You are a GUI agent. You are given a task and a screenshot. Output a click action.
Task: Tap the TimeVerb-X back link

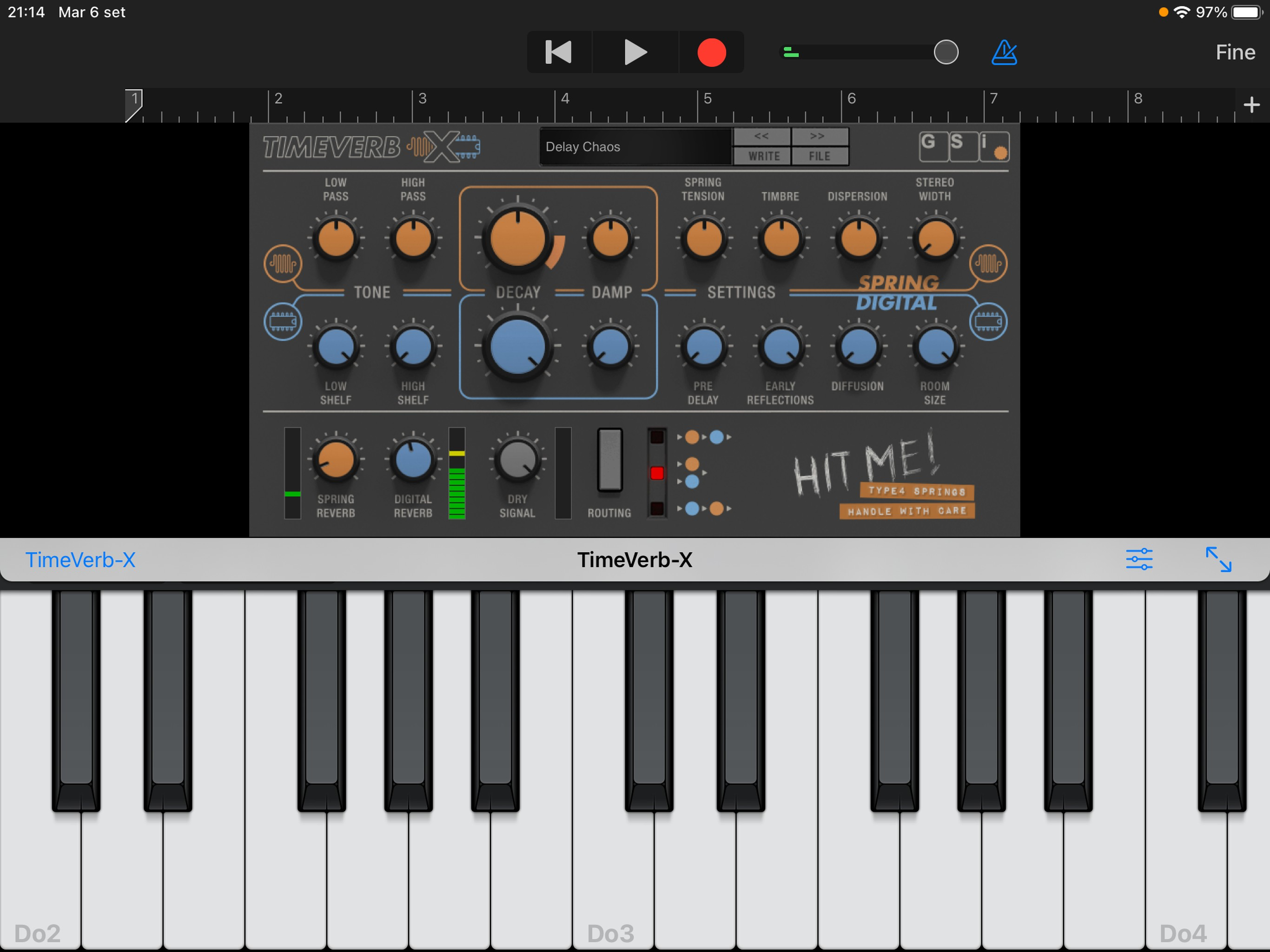(x=80, y=560)
